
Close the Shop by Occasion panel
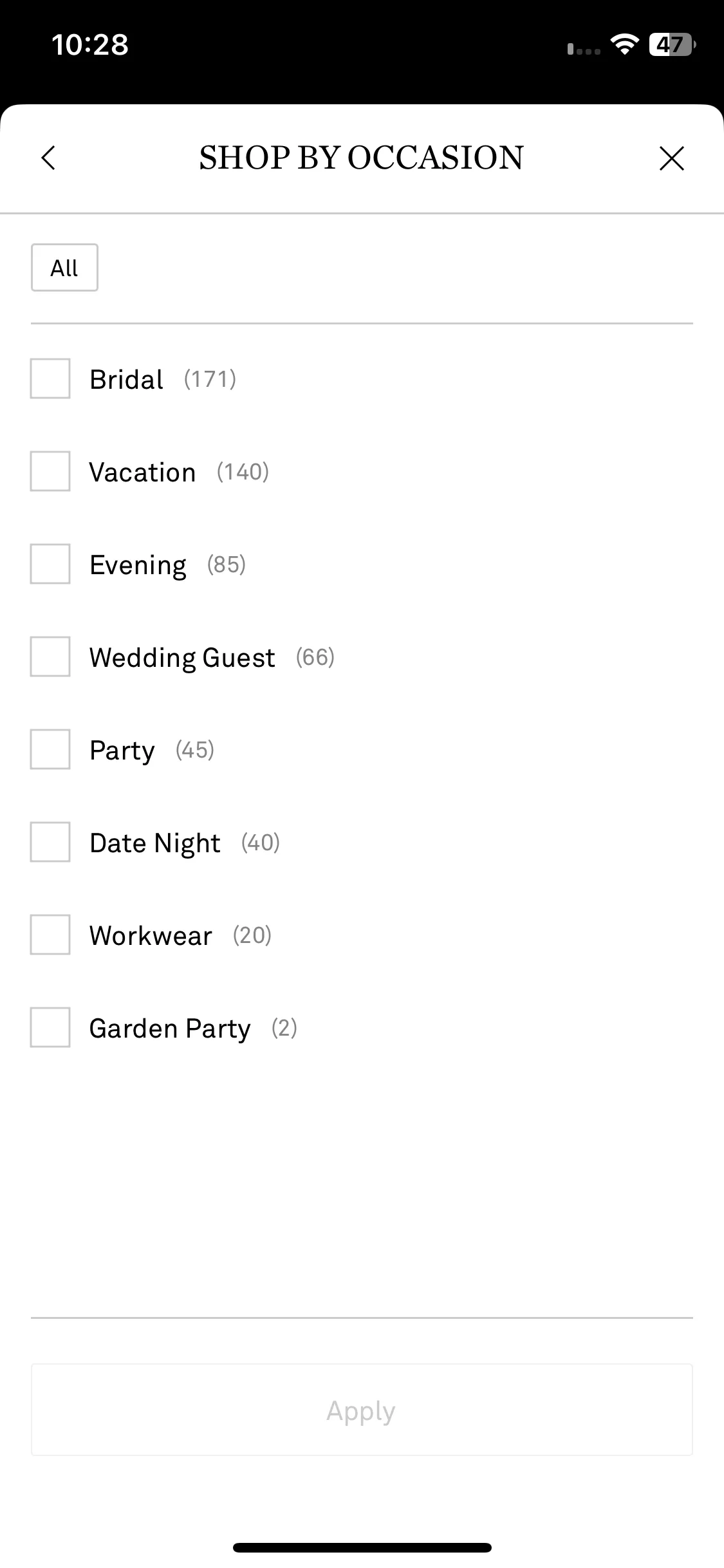click(x=672, y=158)
